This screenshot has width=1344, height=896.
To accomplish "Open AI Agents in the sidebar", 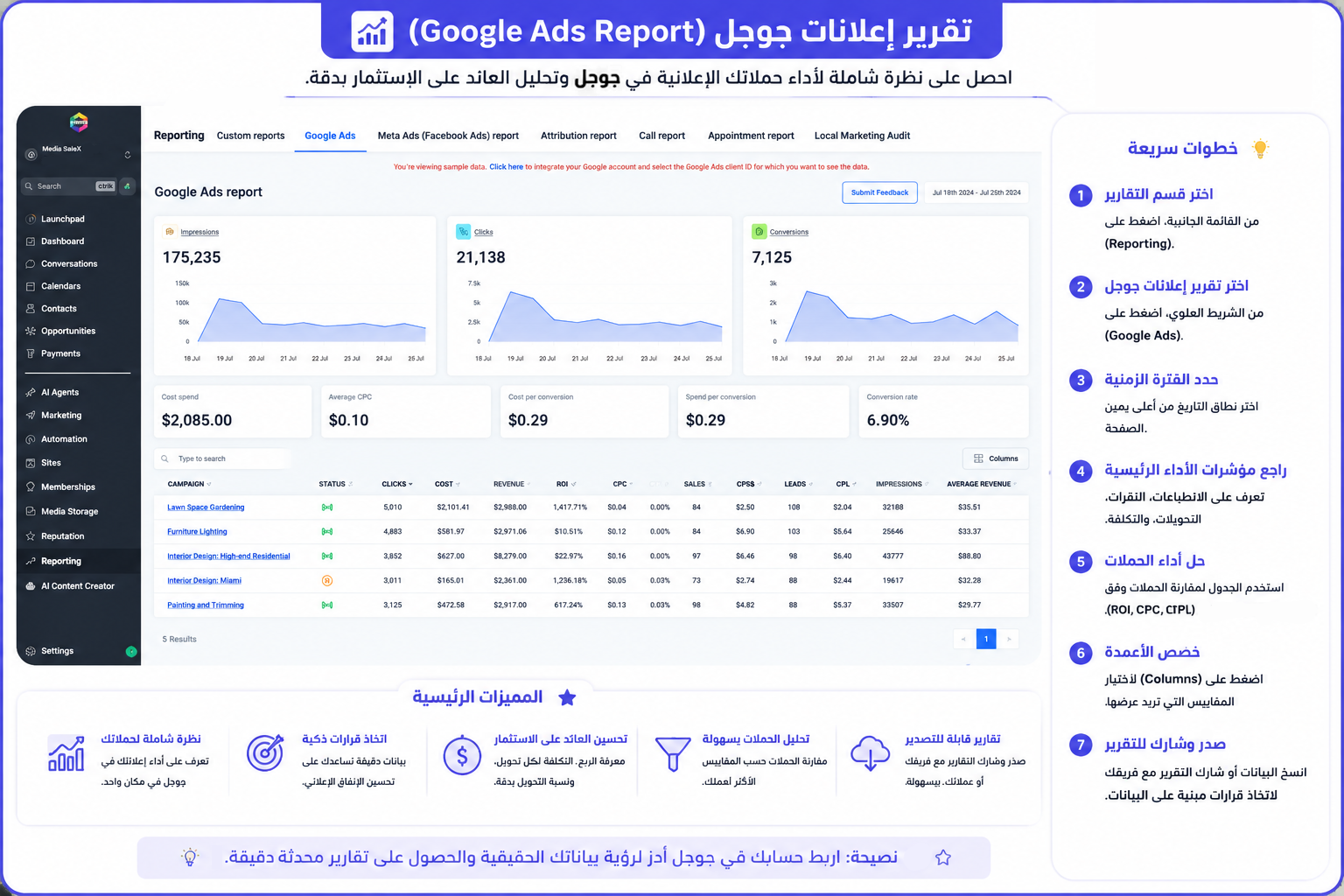I will [x=59, y=392].
